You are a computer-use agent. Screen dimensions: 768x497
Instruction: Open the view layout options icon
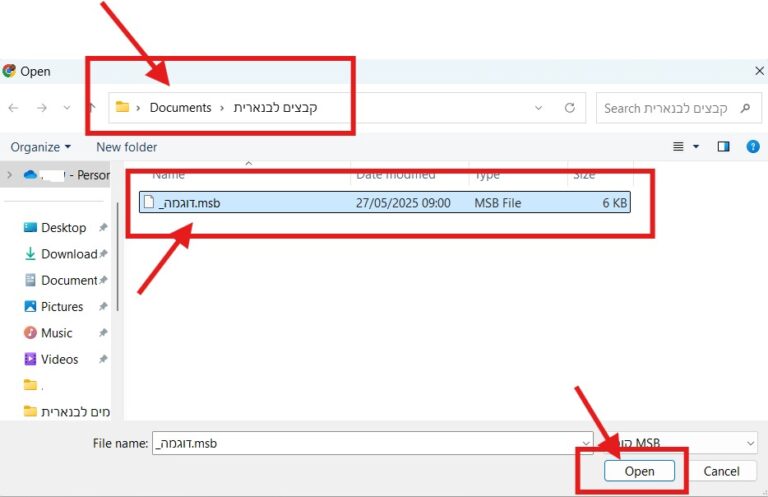pos(680,147)
